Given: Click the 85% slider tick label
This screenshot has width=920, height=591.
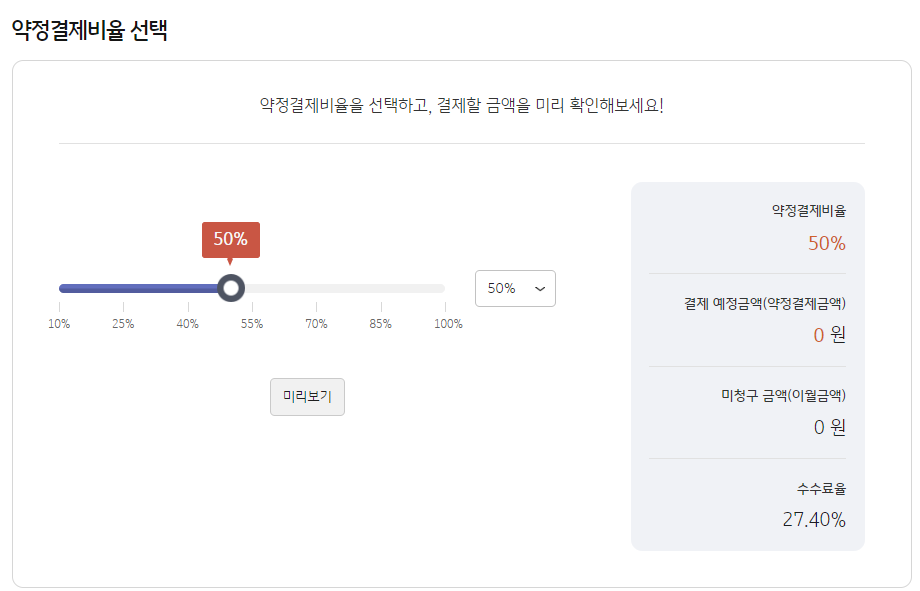Looking at the screenshot, I should (380, 323).
